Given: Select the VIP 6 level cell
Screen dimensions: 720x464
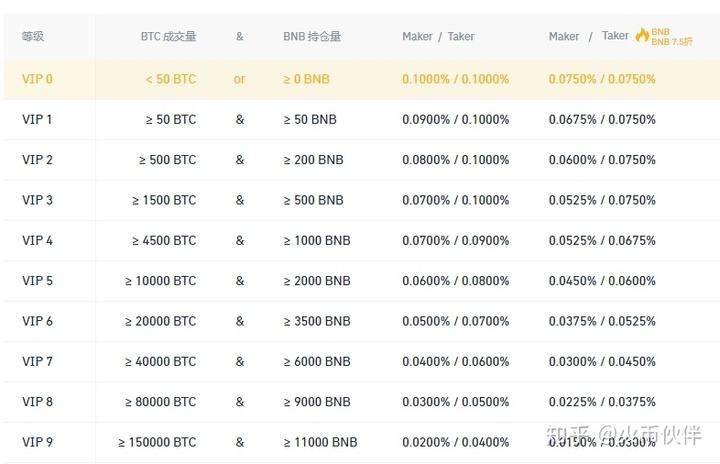Looking at the screenshot, I should tap(37, 321).
